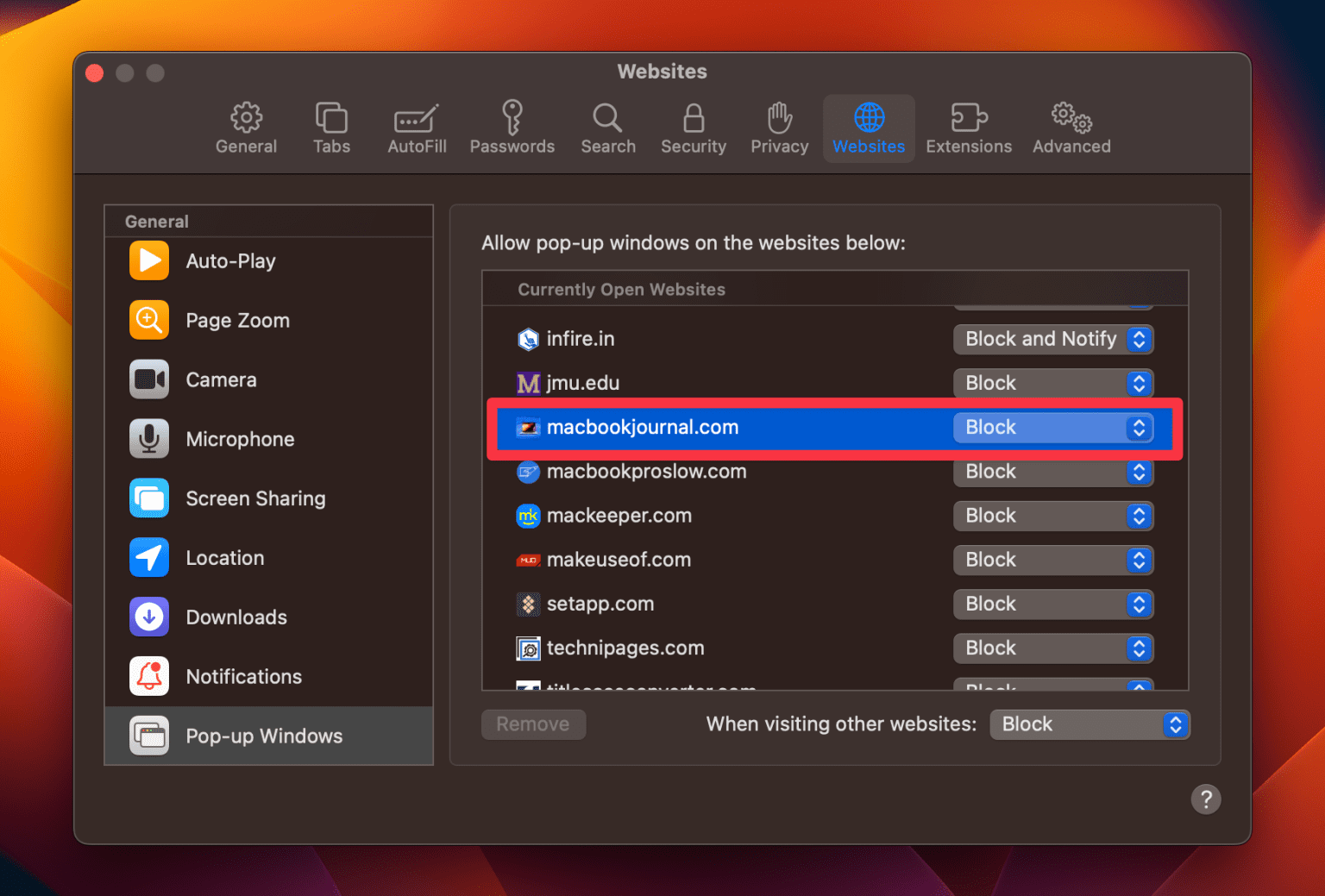
Task: Click the help question mark button
Action: (x=1206, y=799)
